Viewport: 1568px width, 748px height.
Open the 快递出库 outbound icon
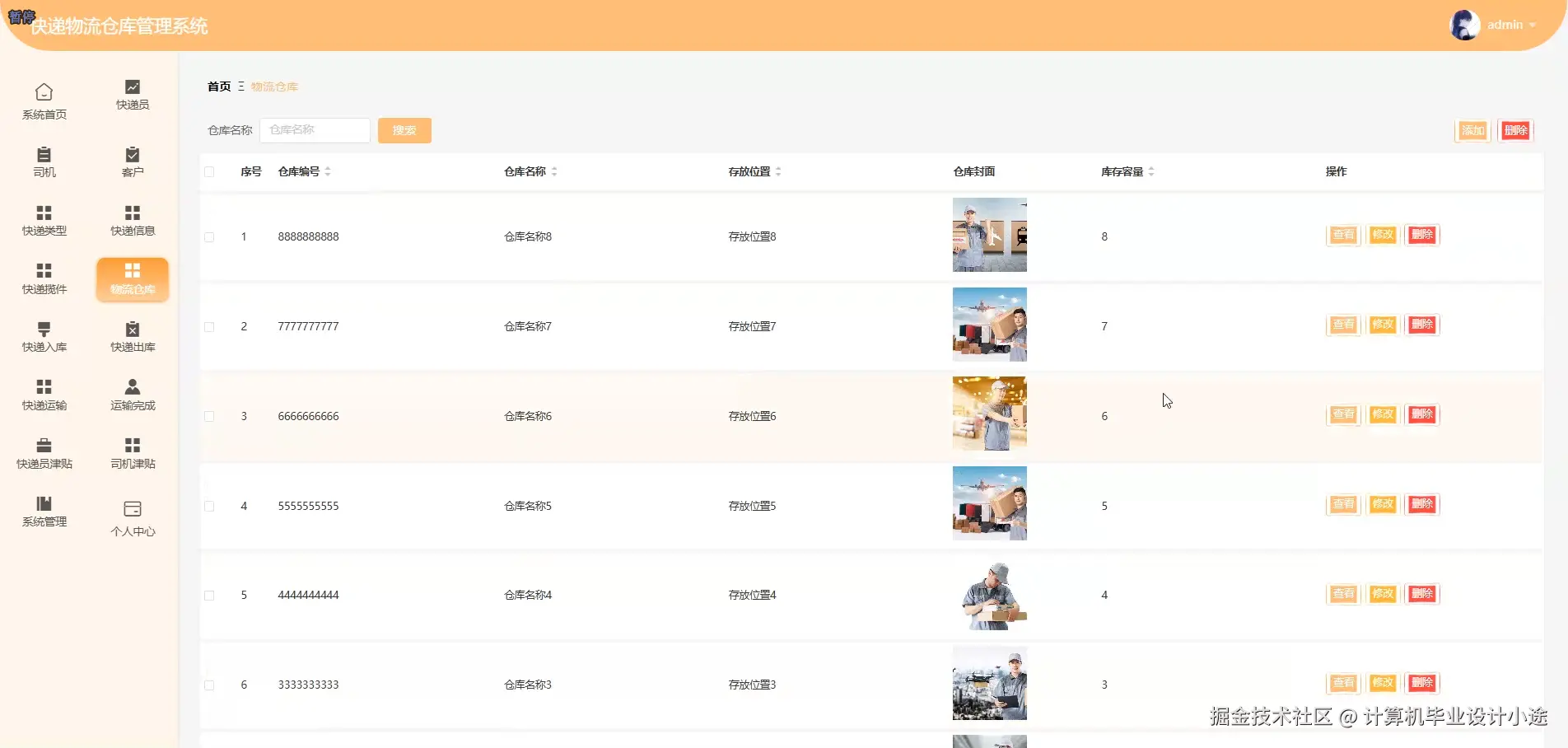click(133, 329)
